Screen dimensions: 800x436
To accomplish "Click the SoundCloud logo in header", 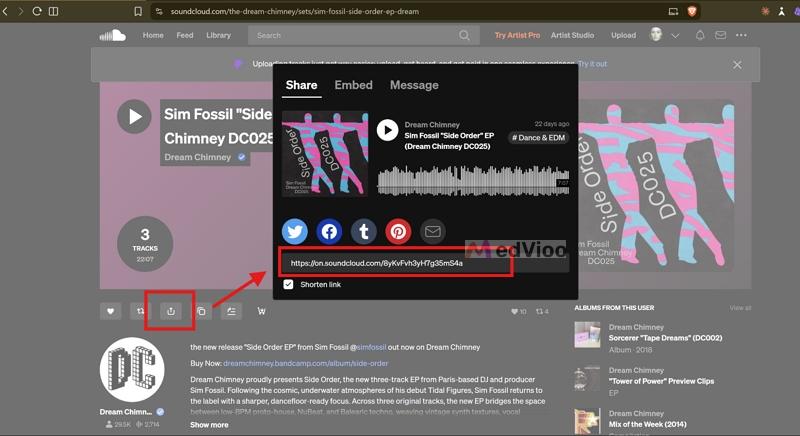I will click(112, 35).
